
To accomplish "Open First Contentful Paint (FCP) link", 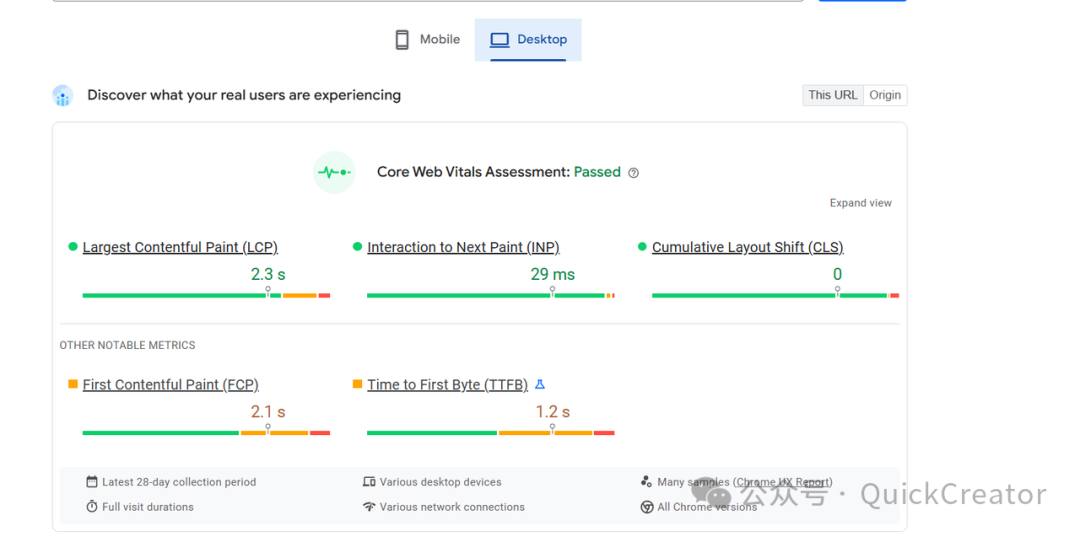I will coord(170,385).
